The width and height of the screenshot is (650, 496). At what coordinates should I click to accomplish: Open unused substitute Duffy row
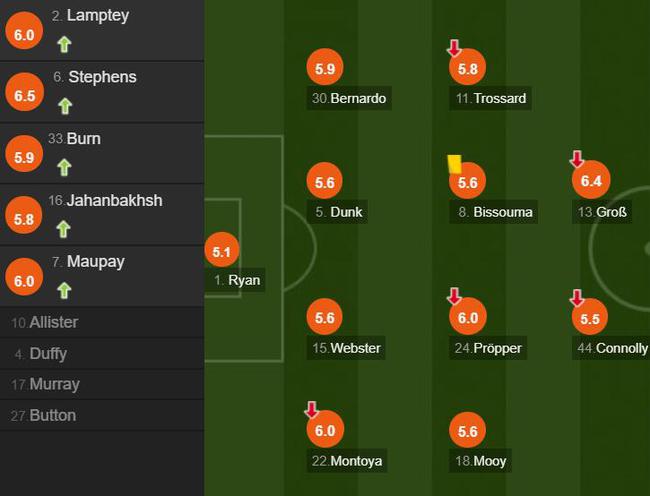tap(102, 354)
